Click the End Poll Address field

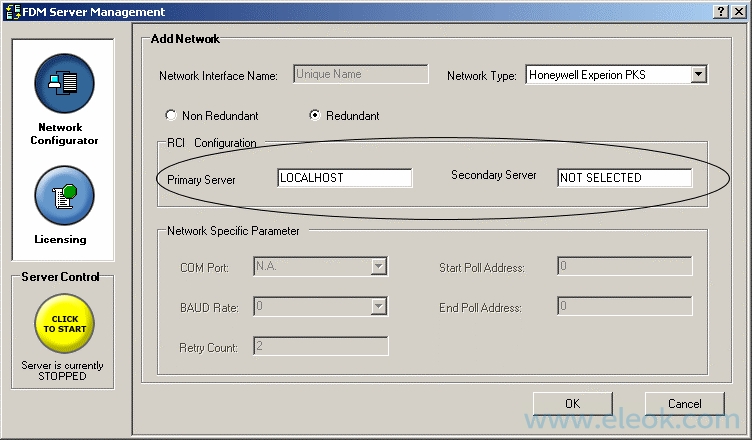(624, 306)
